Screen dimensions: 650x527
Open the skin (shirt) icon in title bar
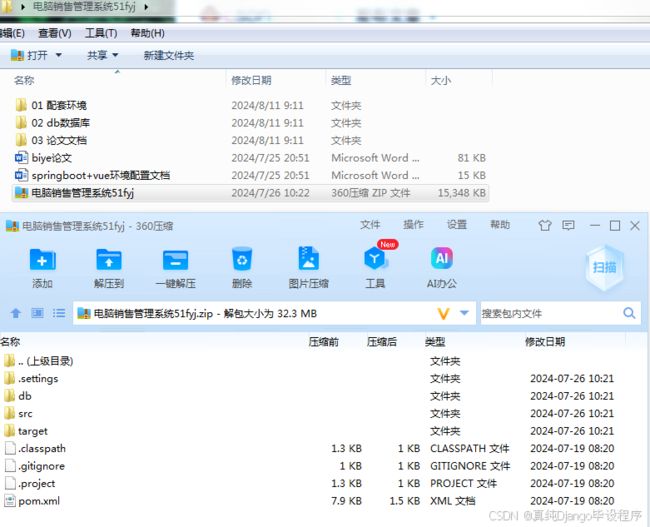[545, 225]
